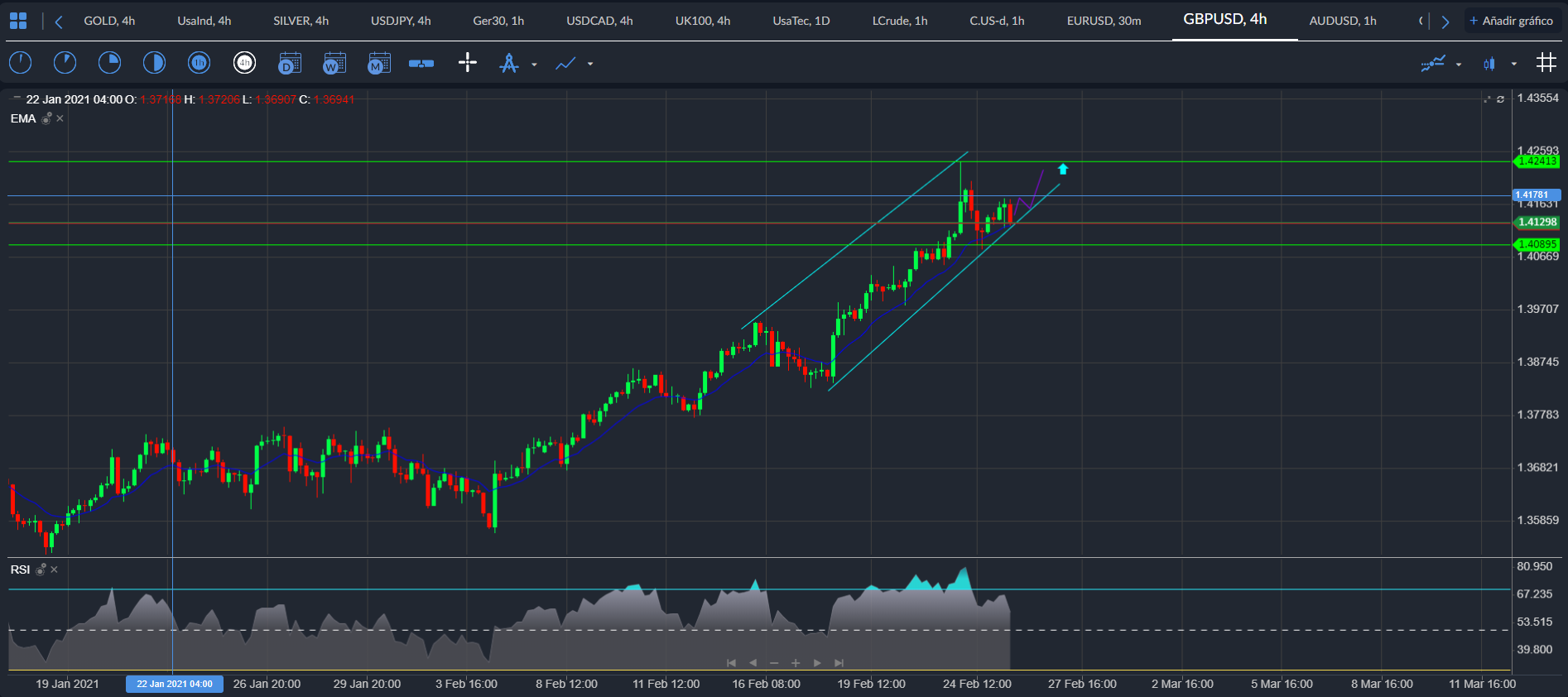1568x697 pixels.
Task: Switch to the weekly (W) timeframe
Action: tap(334, 63)
